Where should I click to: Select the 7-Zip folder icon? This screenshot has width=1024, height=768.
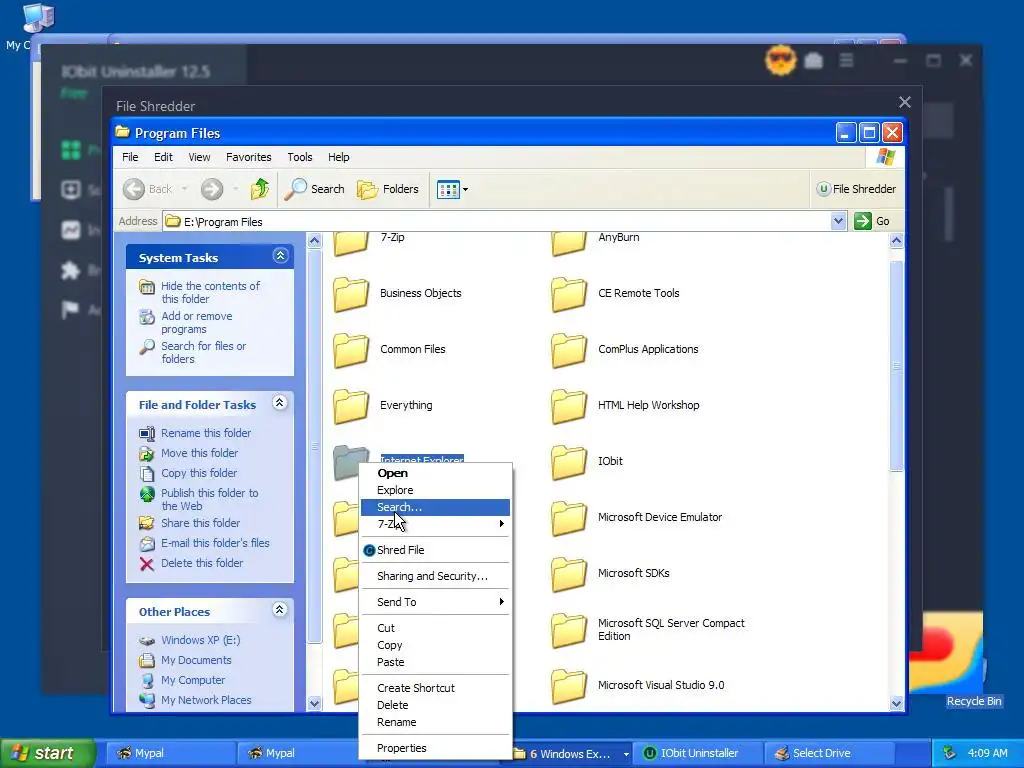pos(351,242)
